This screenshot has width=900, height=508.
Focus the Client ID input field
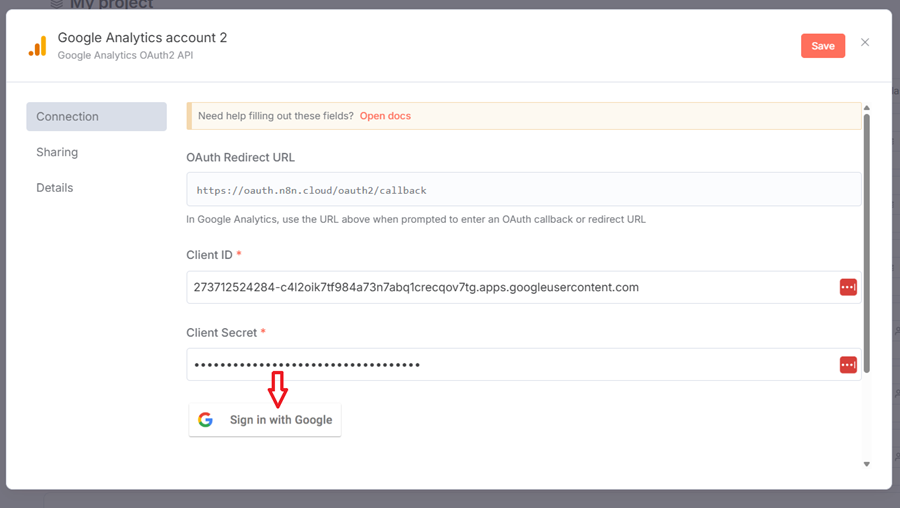click(510, 287)
